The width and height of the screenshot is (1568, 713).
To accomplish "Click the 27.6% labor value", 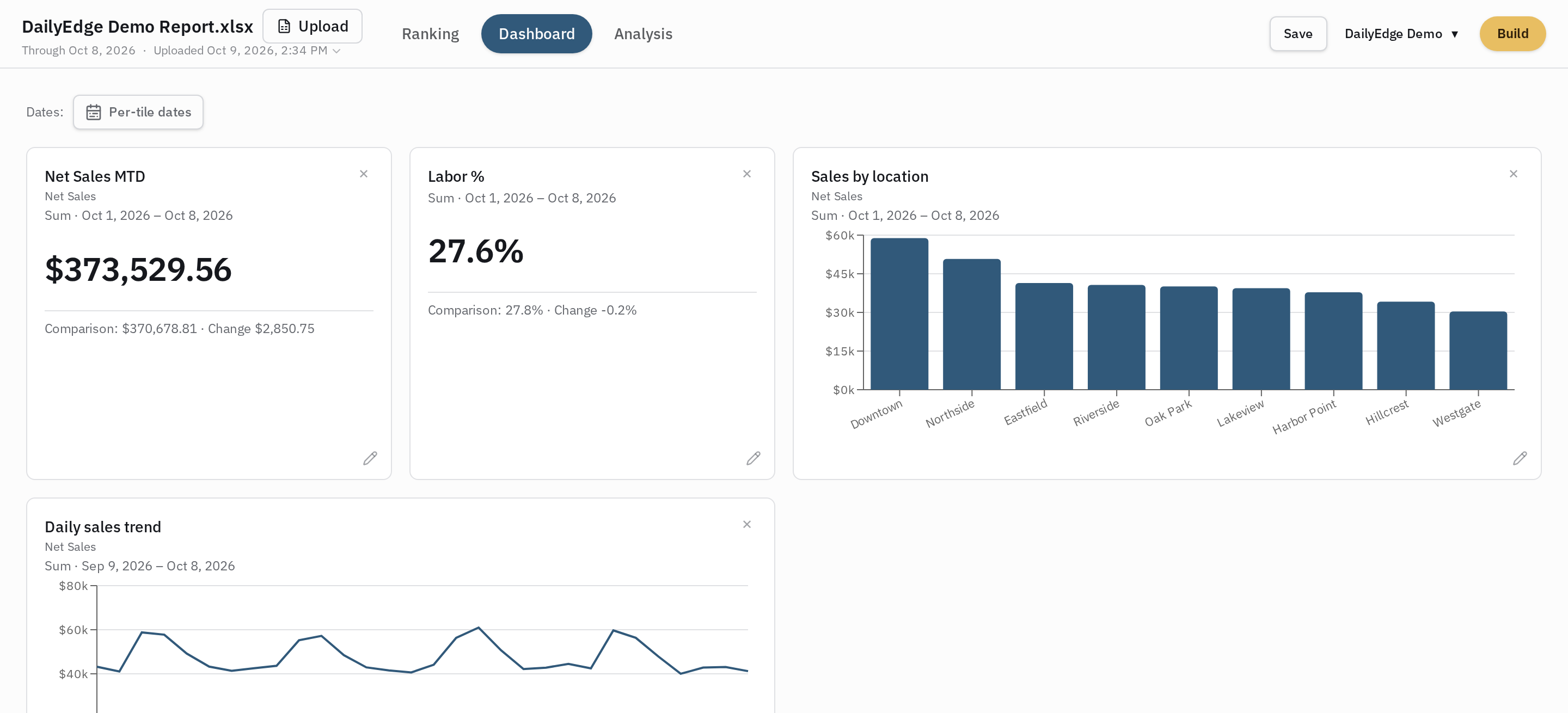I will coord(475,251).
